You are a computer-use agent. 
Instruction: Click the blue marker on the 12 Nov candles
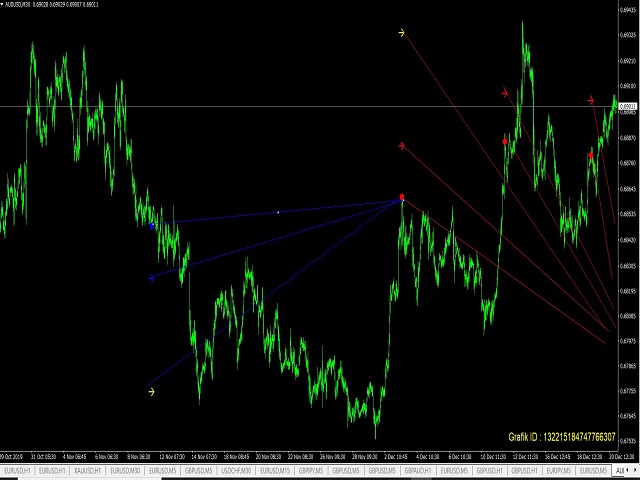tap(152, 225)
